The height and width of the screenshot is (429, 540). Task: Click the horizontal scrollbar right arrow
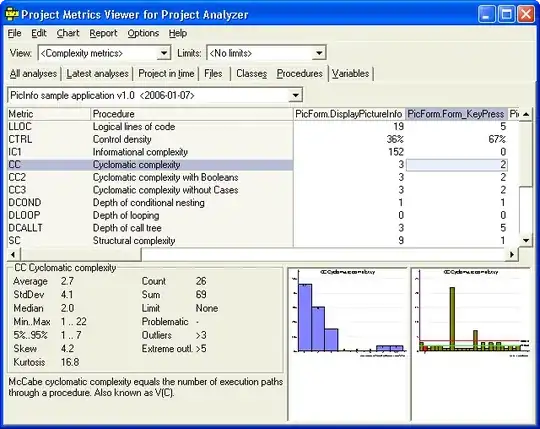512,254
